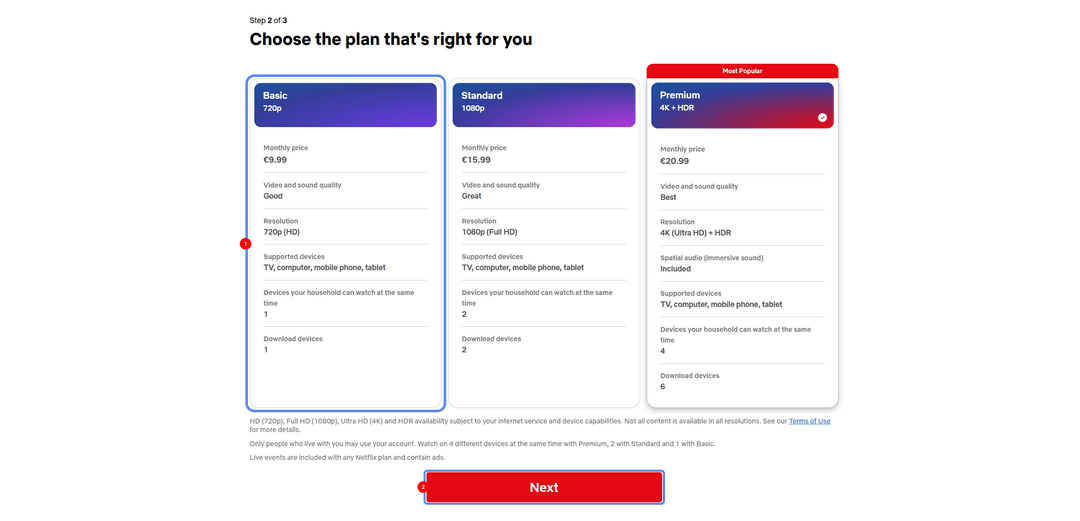Click the "Choose the plan that's right" heading
This screenshot has height=521, width=1080.
pos(391,39)
